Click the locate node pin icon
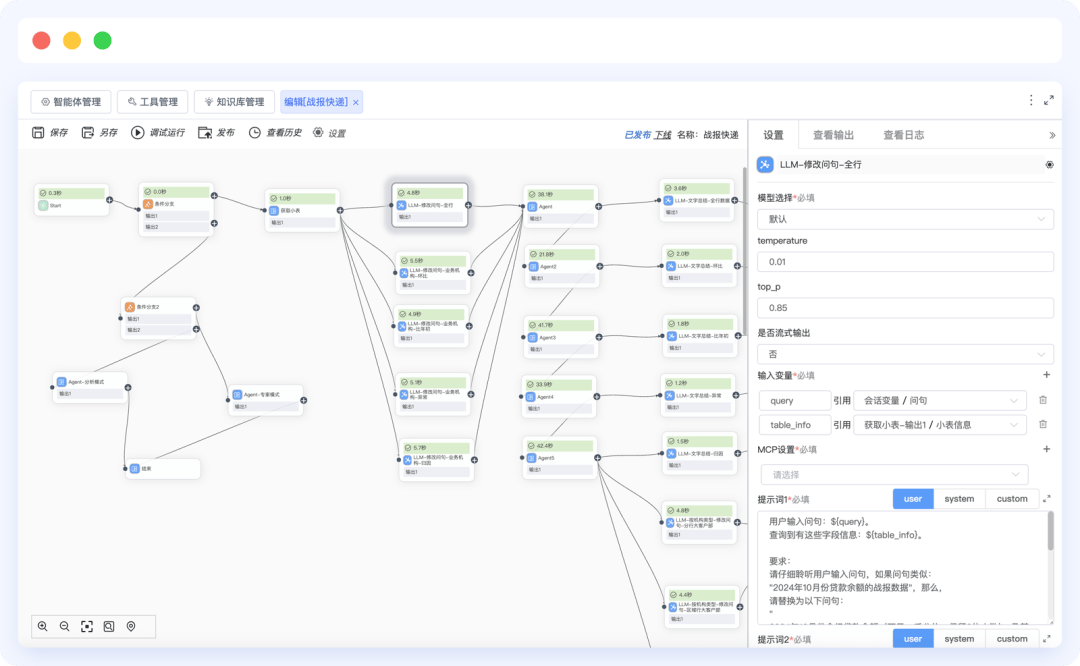 tap(131, 626)
